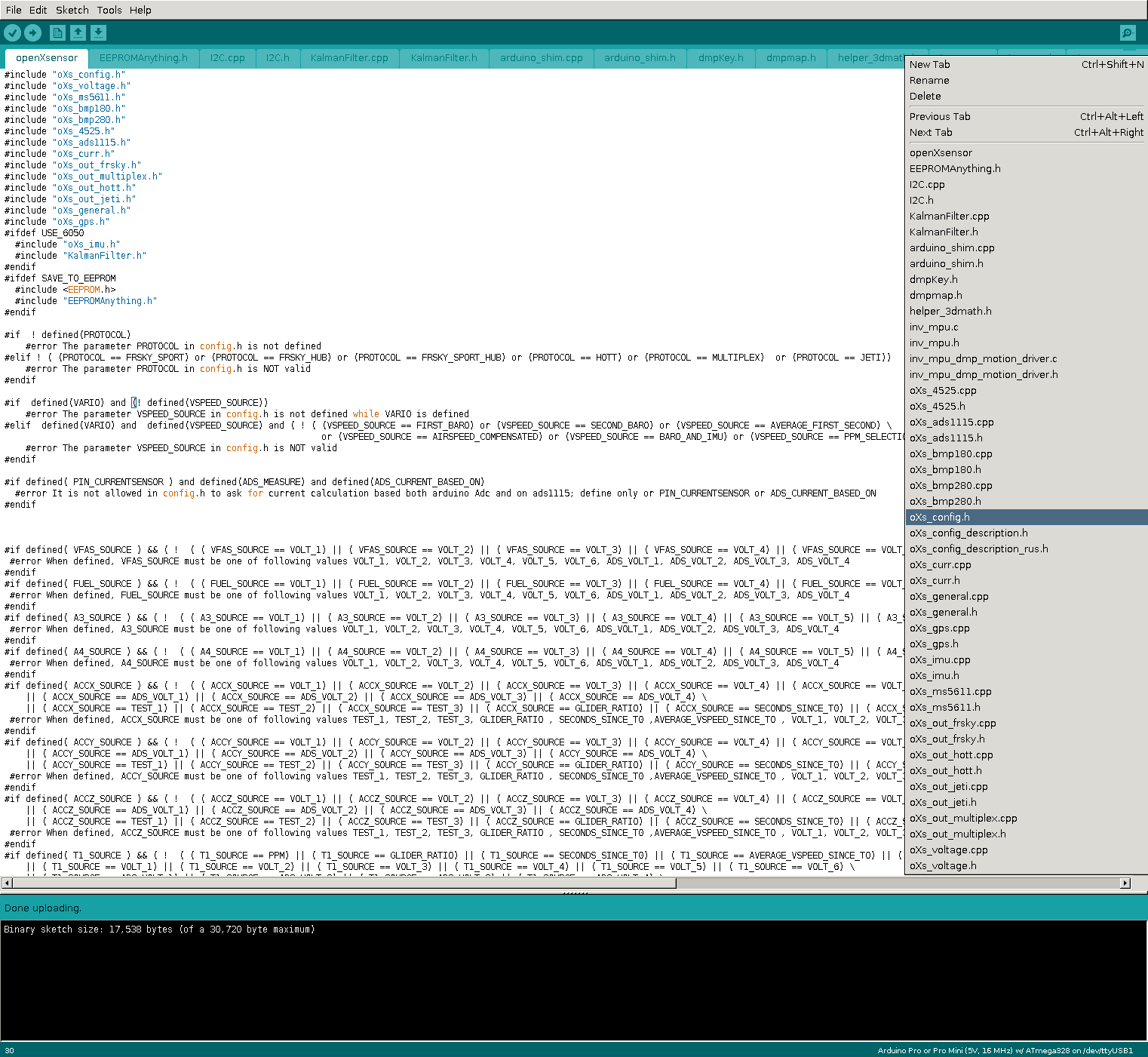
Task: Pick oXs_voltage.cpp in the tab list
Action: click(948, 850)
